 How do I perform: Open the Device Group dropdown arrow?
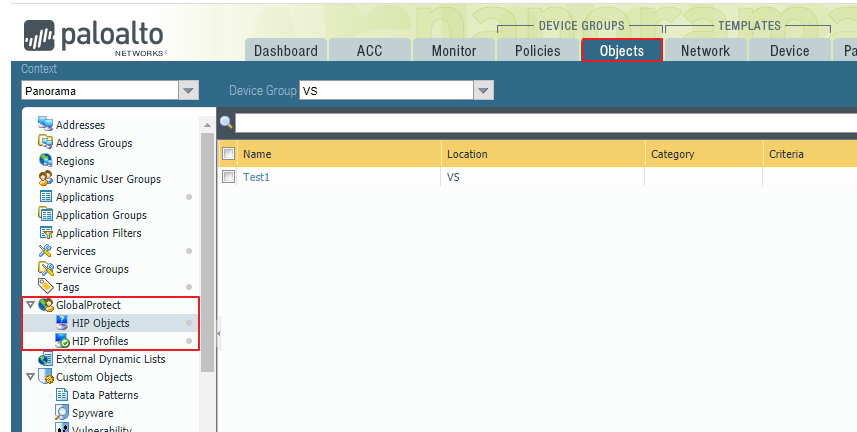483,90
